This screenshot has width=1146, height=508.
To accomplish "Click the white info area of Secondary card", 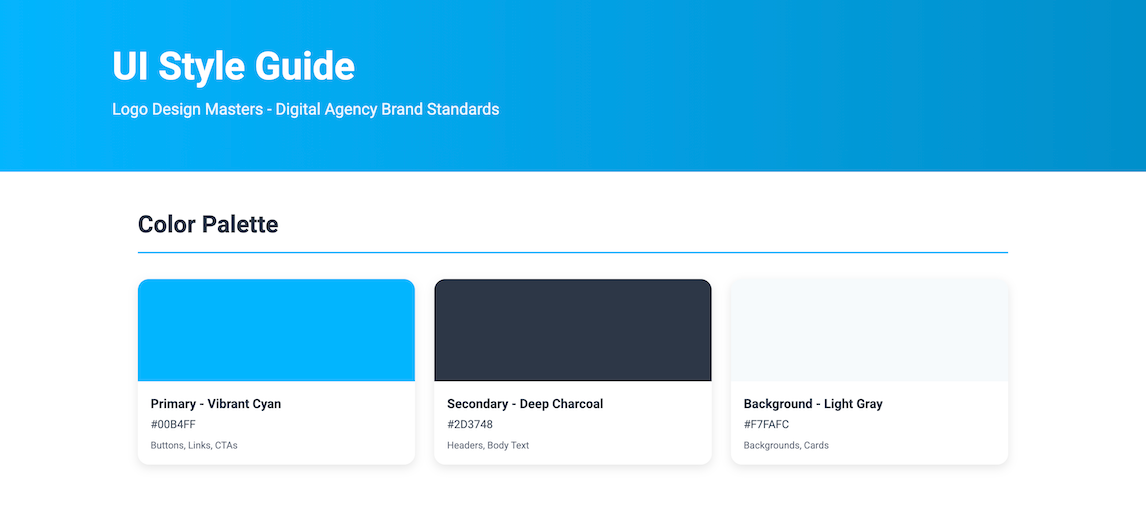I will [640, 432].
